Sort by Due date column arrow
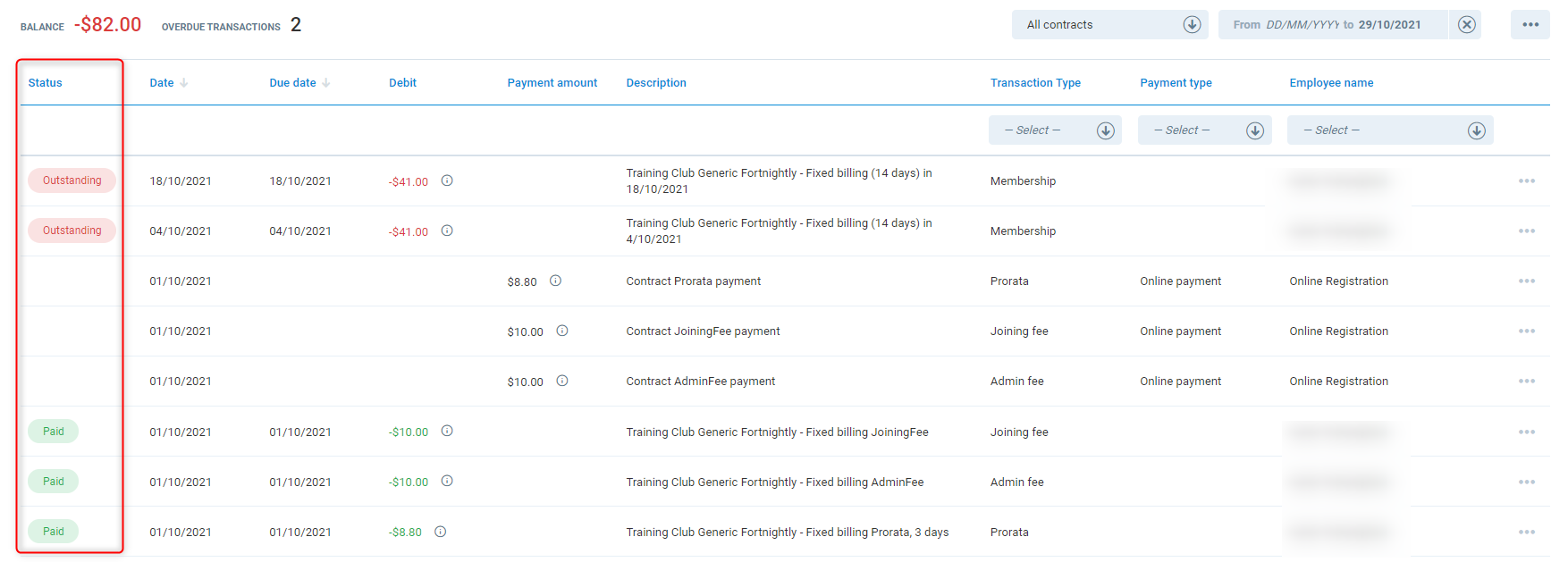The image size is (1568, 562). coord(326,83)
